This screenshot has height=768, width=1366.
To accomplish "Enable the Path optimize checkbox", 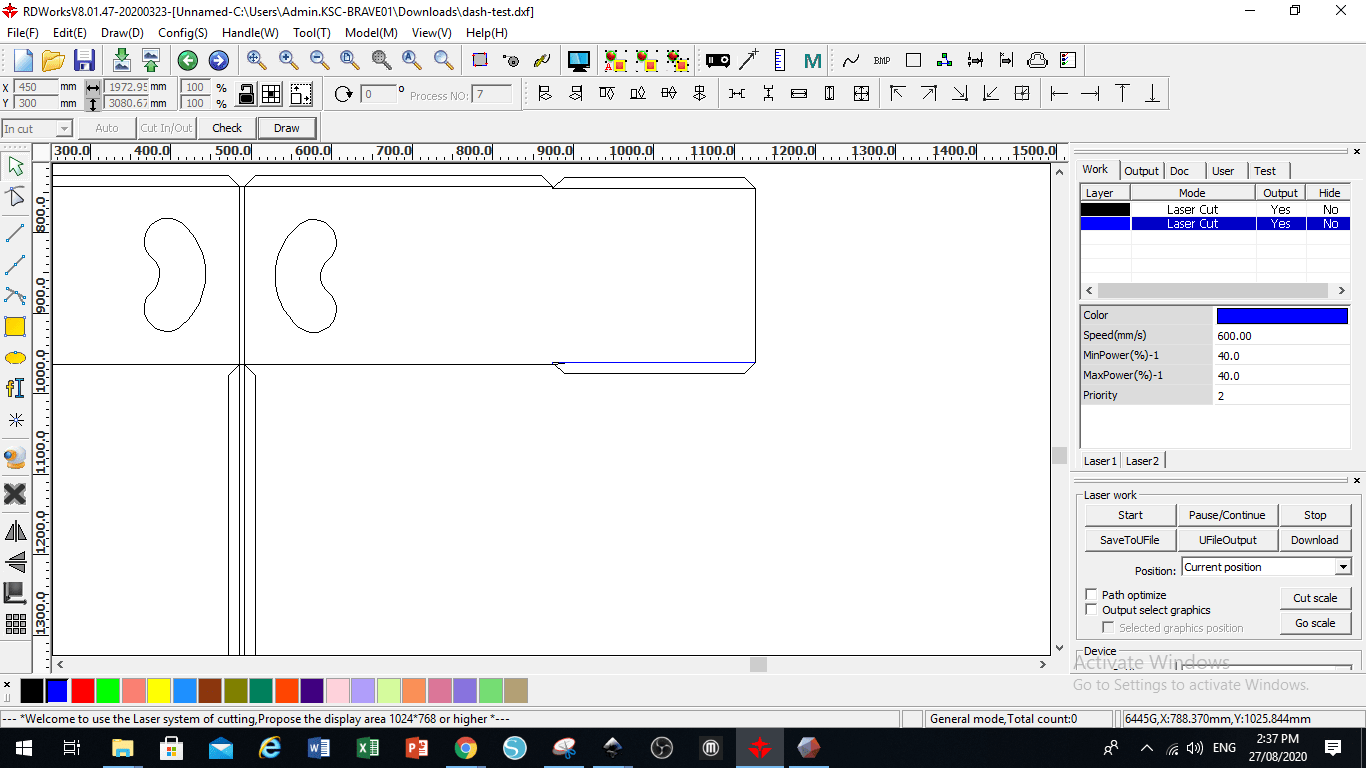I will point(1091,595).
